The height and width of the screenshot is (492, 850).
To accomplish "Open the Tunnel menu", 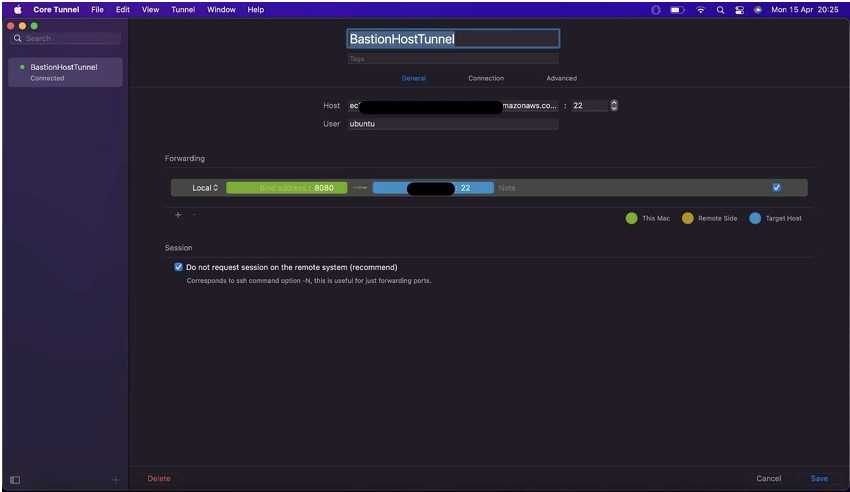I will point(183,9).
